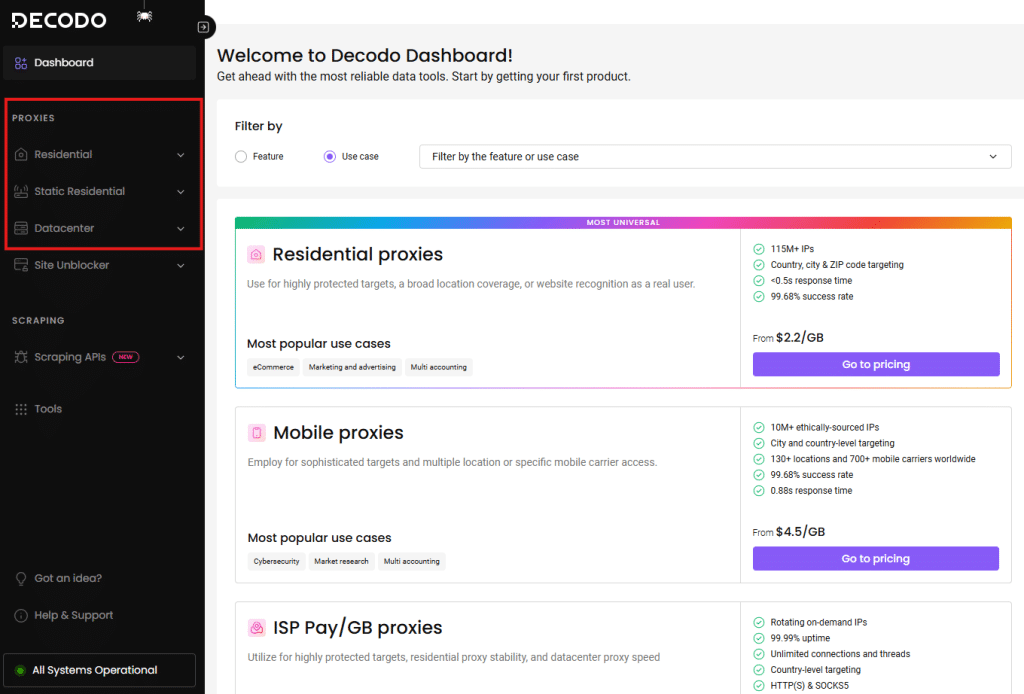Select the Use case radio button
Screen dimensions: 1024x694
(x=330, y=157)
